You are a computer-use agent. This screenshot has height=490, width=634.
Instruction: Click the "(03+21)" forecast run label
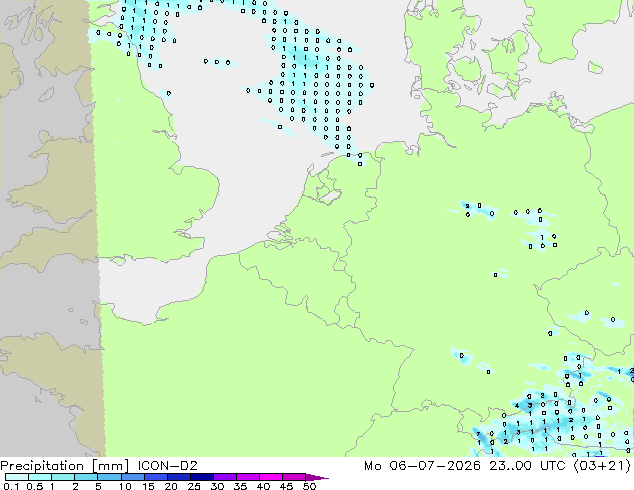point(602,466)
